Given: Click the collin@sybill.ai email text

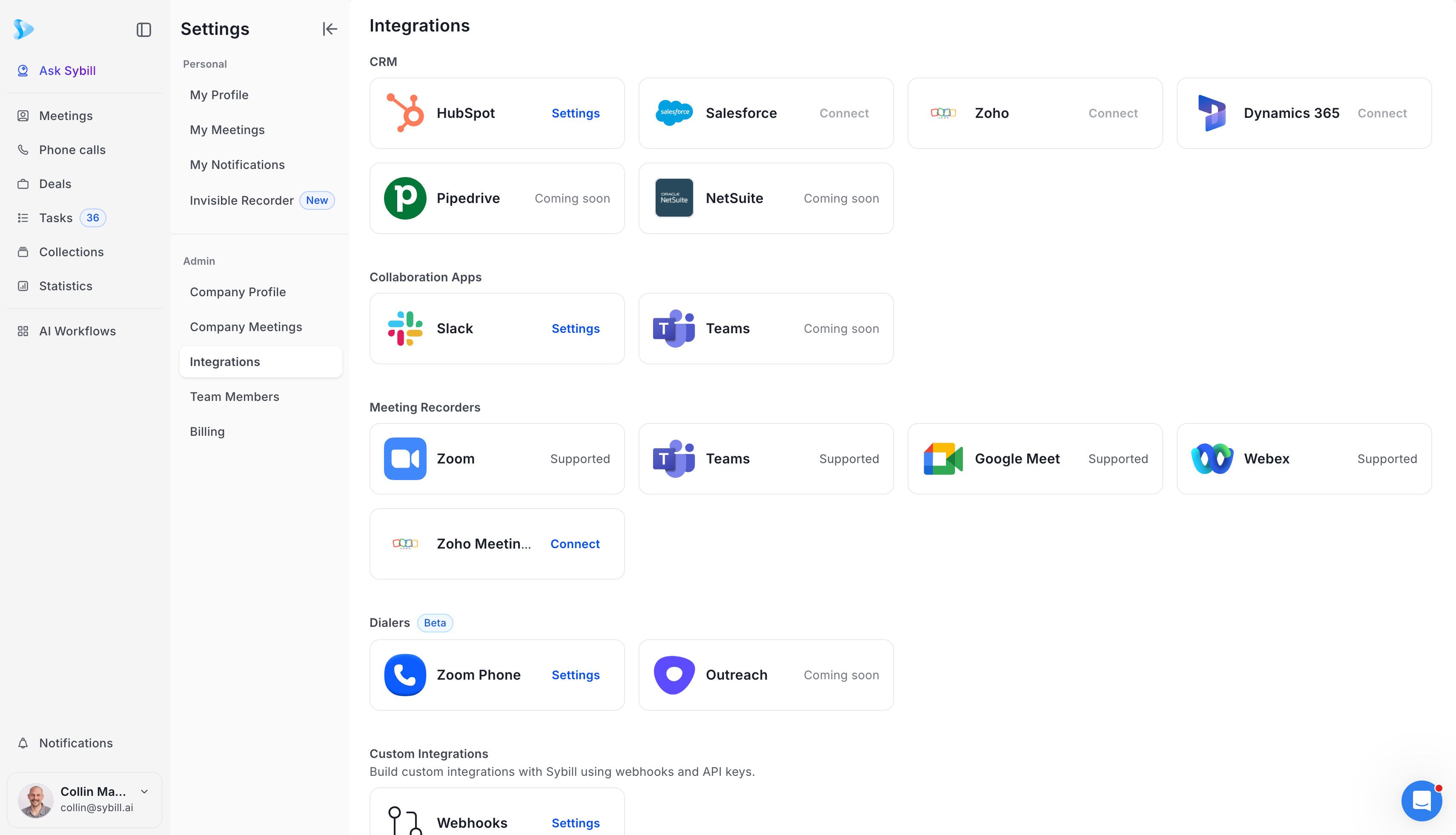Looking at the screenshot, I should [x=96, y=807].
